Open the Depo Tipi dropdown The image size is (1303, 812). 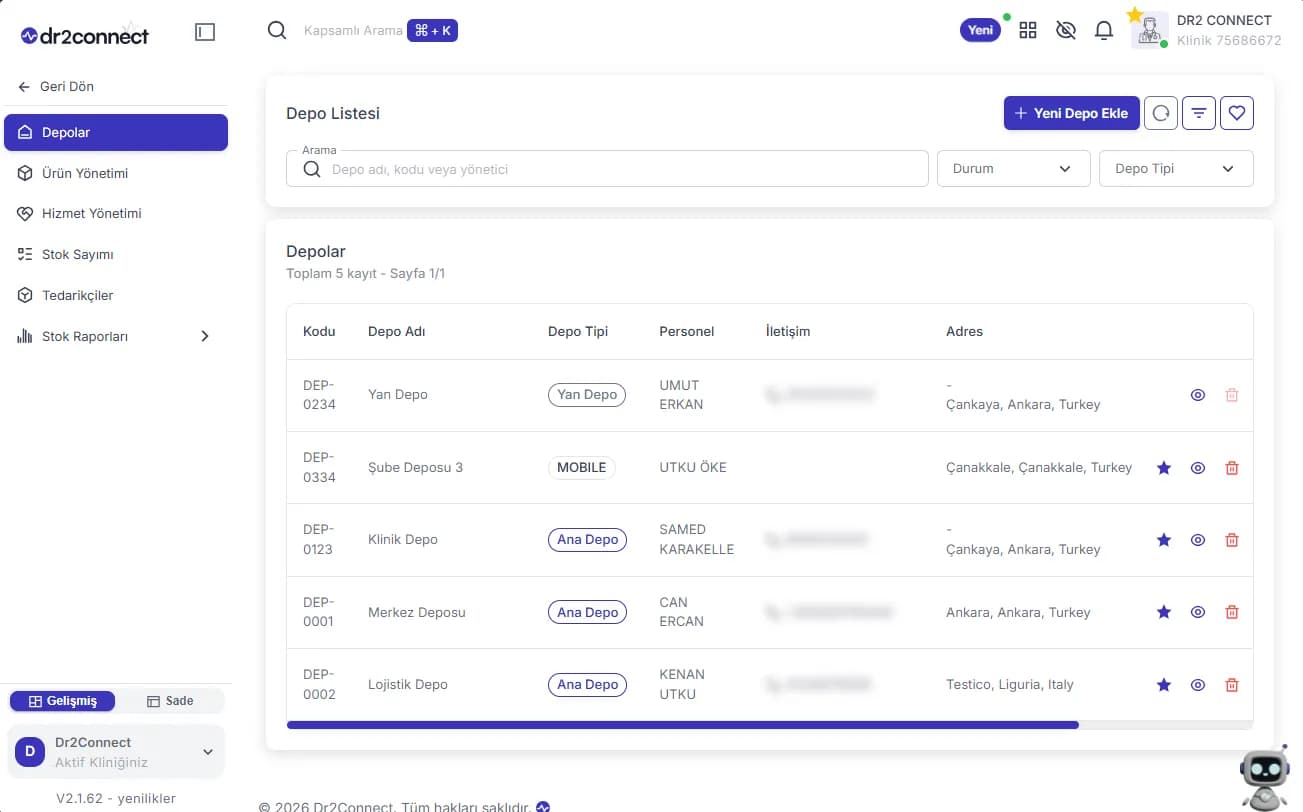[1176, 169]
